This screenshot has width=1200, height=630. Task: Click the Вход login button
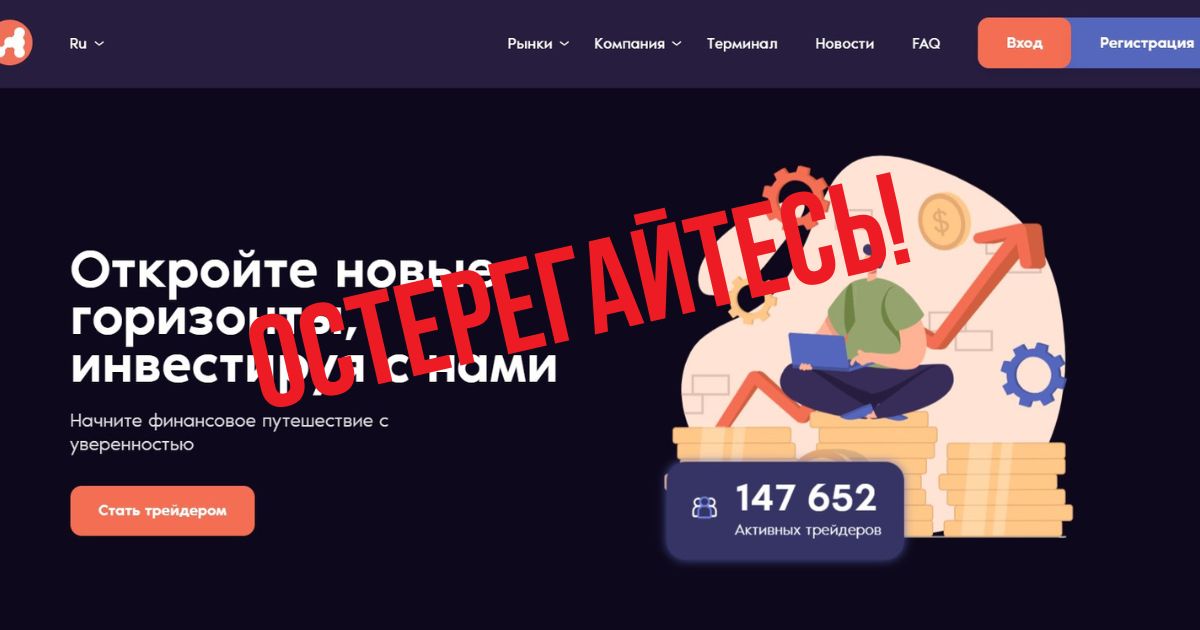tap(1024, 43)
